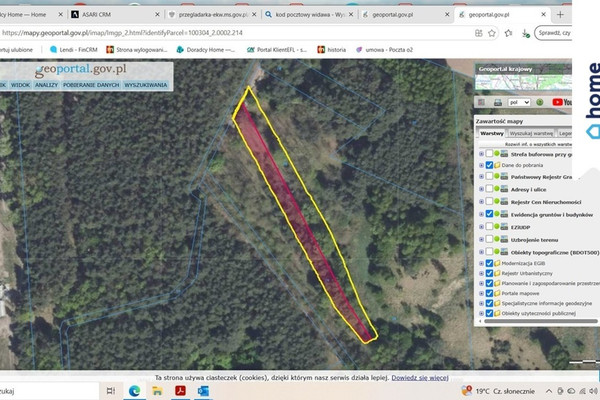The height and width of the screenshot is (400, 600).
Task: Expand Ewidencja gruntów i budynków node
Action: 481,214
